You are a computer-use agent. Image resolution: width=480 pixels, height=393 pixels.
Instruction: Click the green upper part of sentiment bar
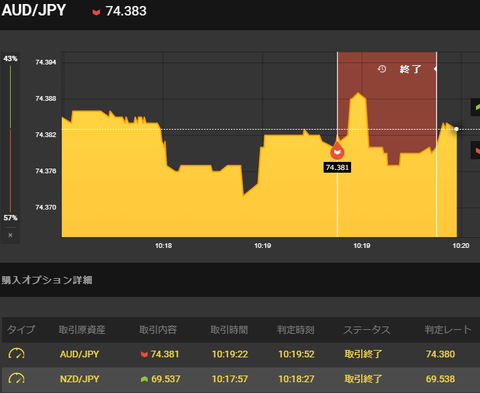(x=10, y=97)
